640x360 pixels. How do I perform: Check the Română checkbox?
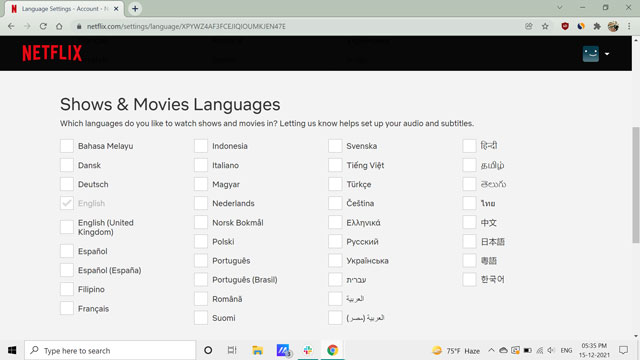pos(201,299)
